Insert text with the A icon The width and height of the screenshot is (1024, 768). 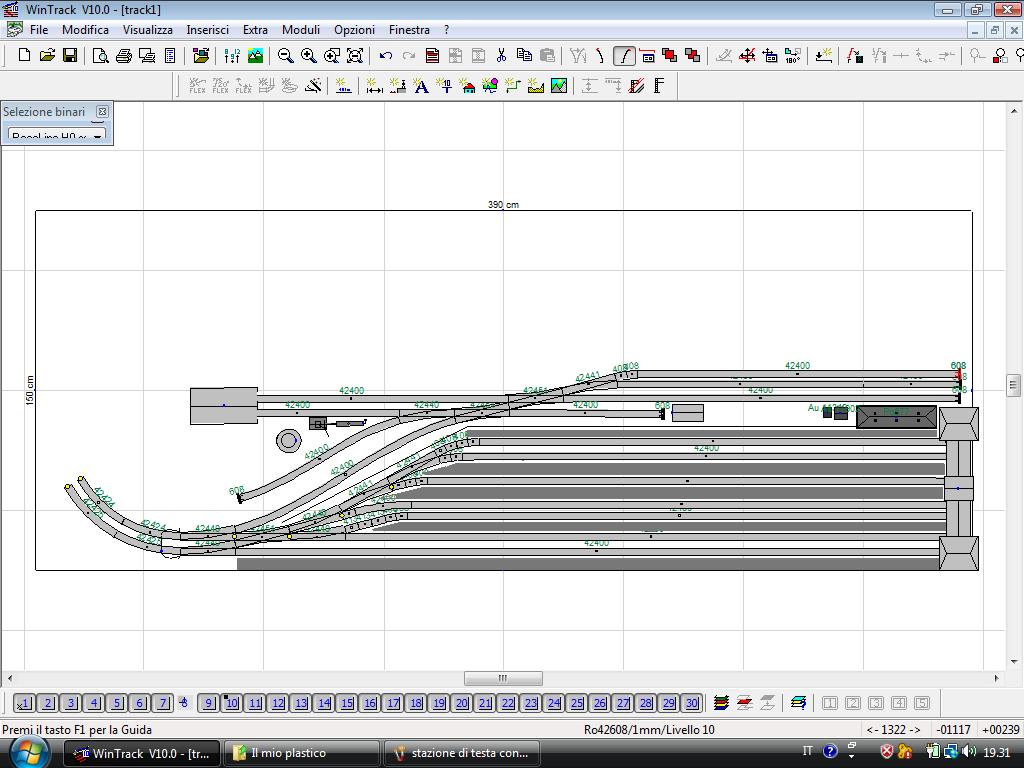point(421,86)
